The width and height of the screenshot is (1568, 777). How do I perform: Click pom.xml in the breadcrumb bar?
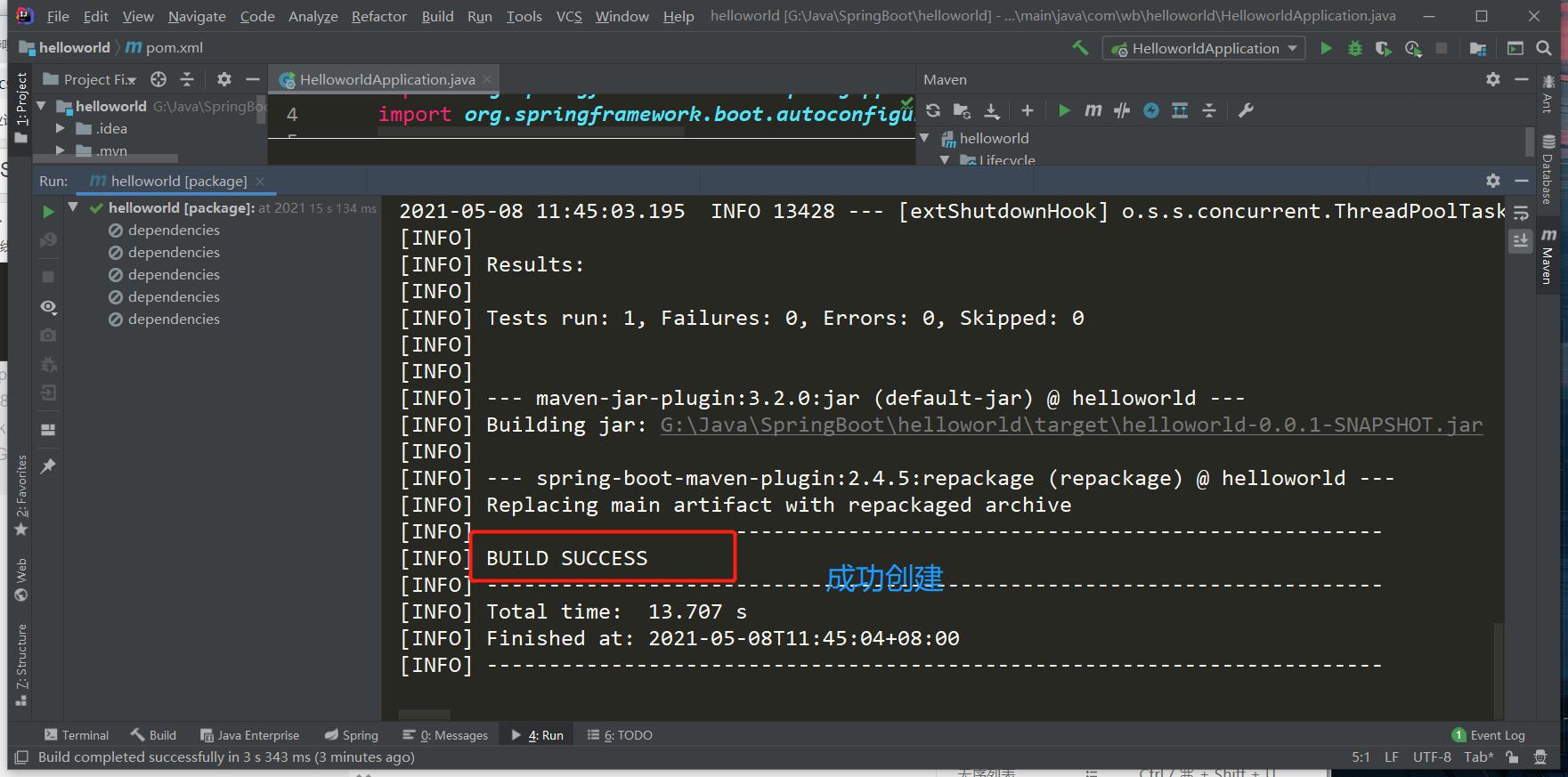pos(165,48)
